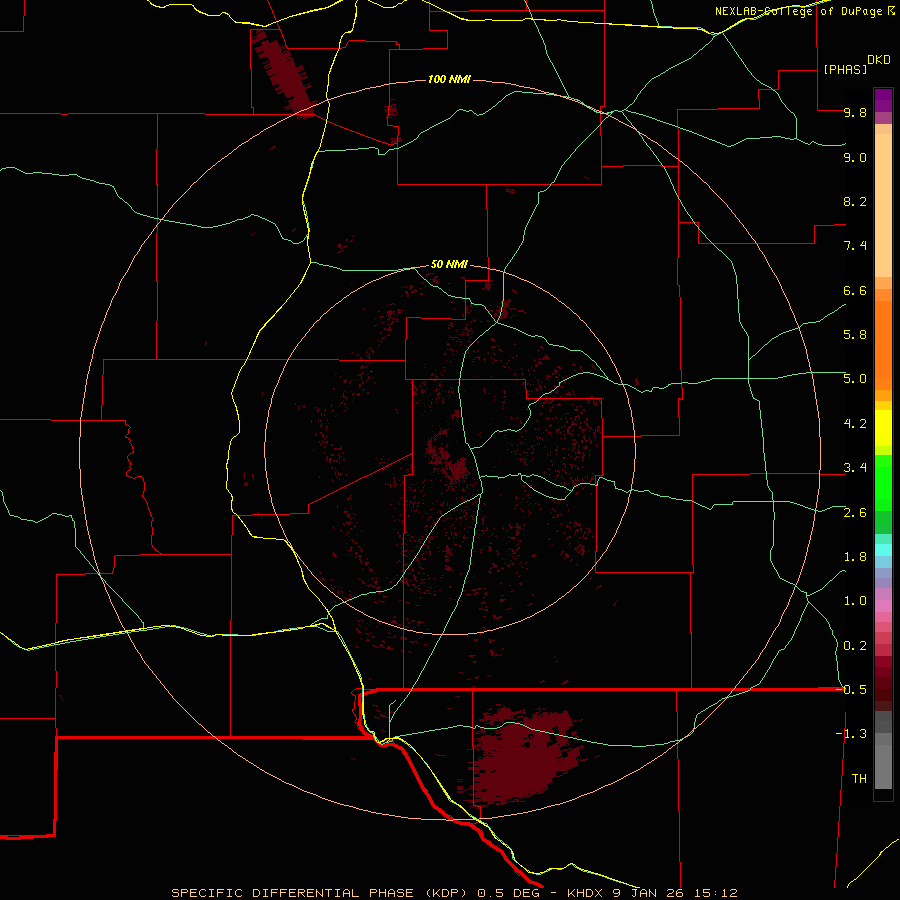Pick the purple top segment of color bar
The image size is (900, 900).
(883, 100)
